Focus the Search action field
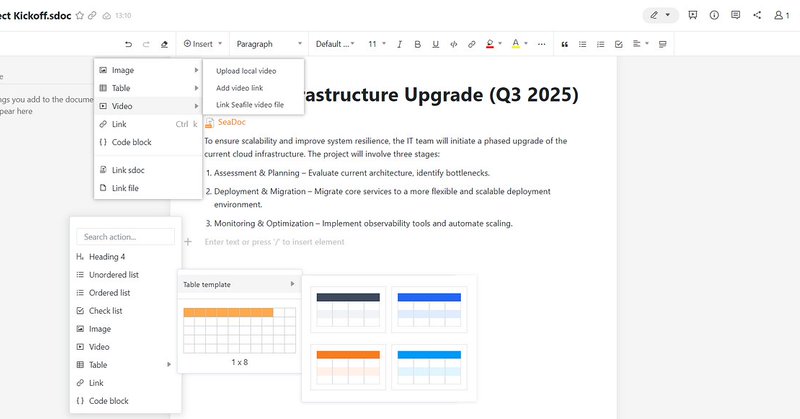The height and width of the screenshot is (419, 800). click(x=126, y=237)
